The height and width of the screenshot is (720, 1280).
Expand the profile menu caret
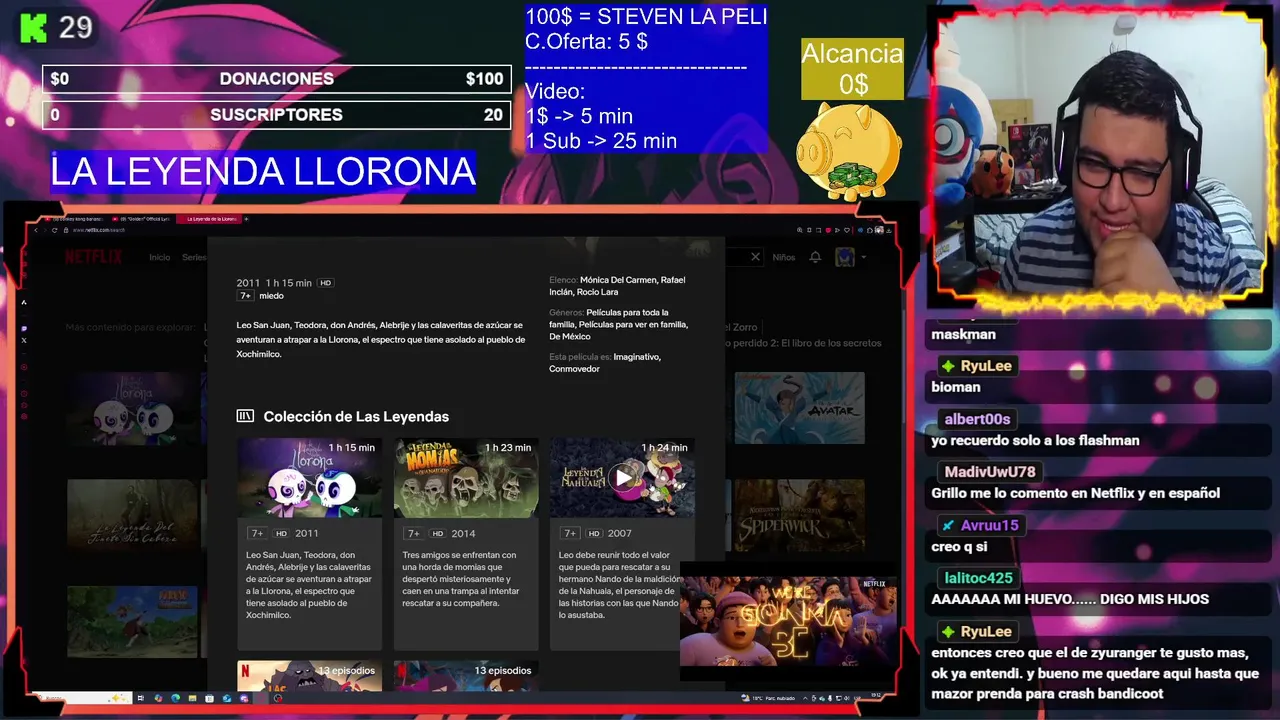864,257
